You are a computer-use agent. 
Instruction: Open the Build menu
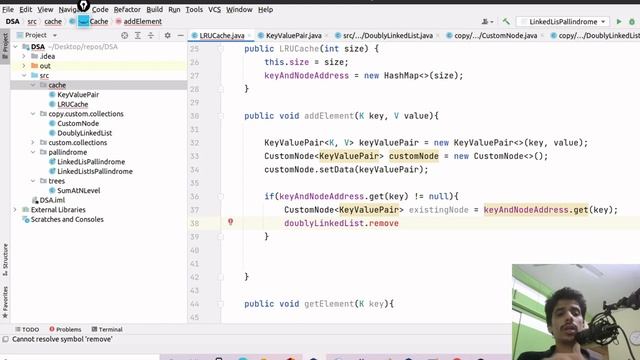[154, 9]
